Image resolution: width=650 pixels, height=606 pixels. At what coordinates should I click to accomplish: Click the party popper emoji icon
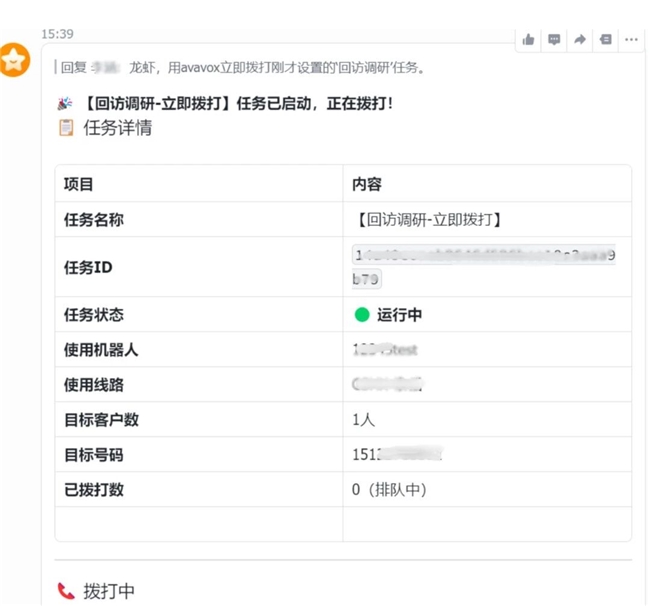[x=66, y=103]
